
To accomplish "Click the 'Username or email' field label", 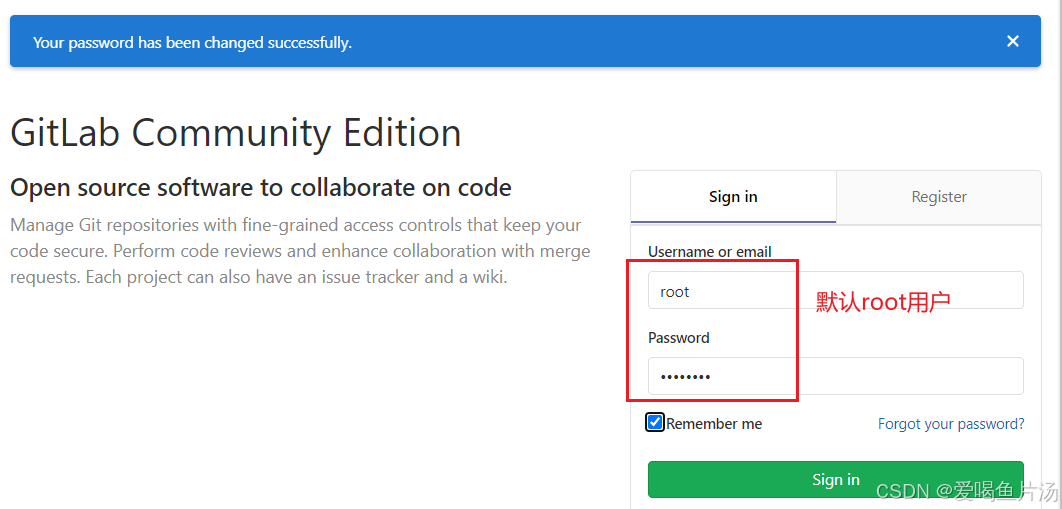I will pyautogui.click(x=709, y=252).
